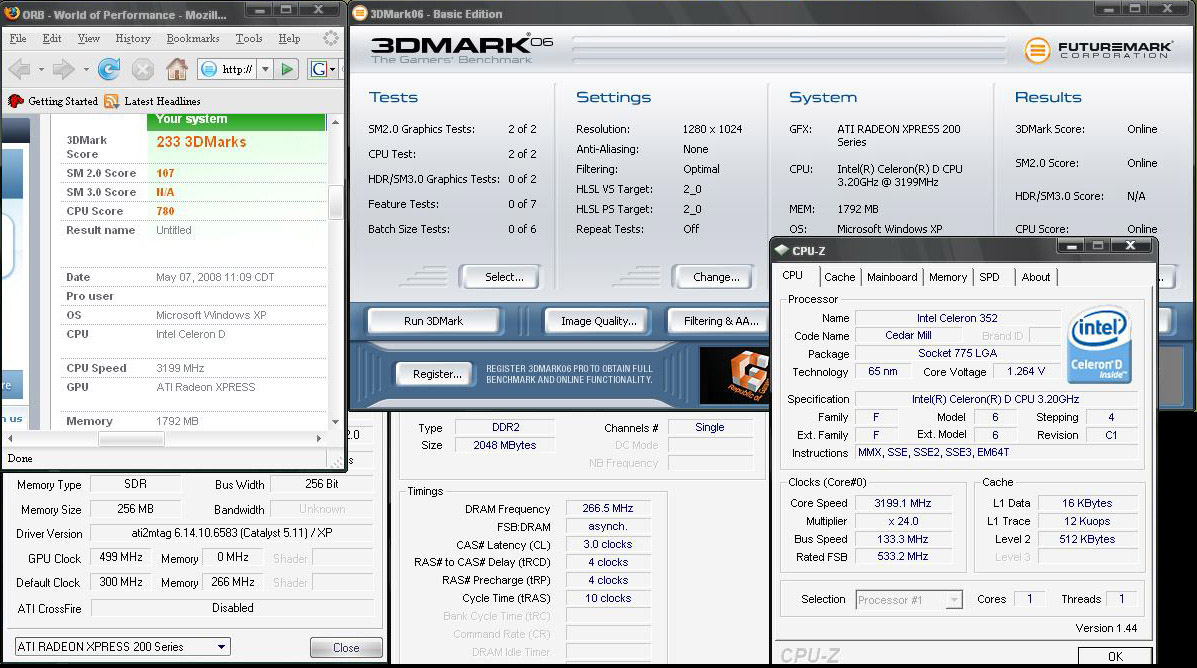Screen dimensions: 1197x668
Task: Open Firefox Bookmarks menu
Action: [192, 38]
